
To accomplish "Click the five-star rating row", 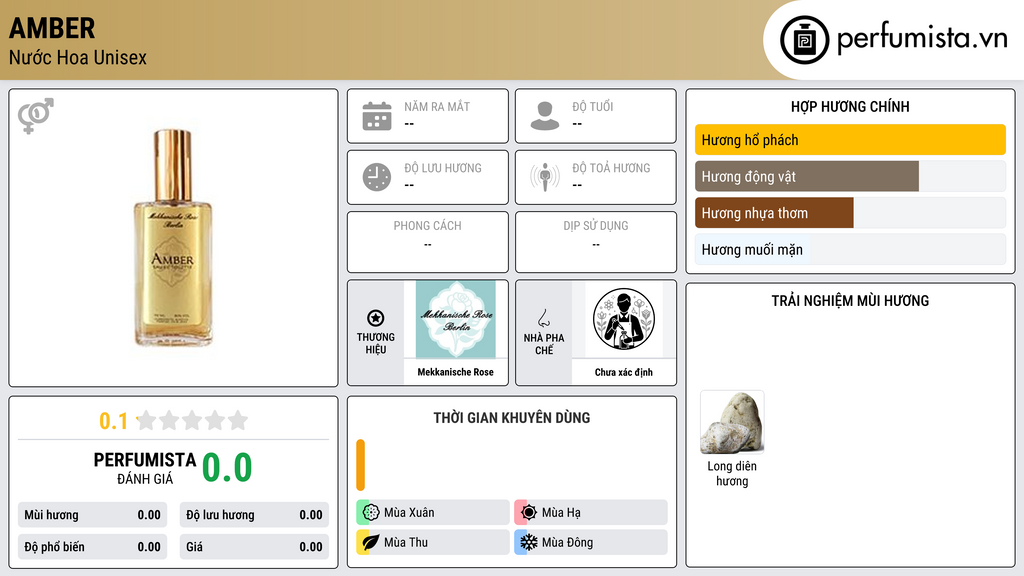I will point(193,420).
